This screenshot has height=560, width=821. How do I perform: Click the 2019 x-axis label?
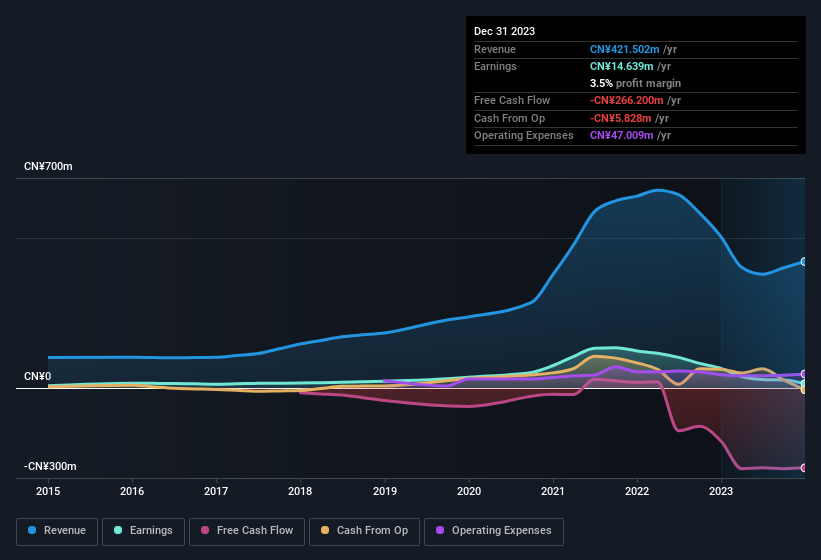click(x=385, y=491)
